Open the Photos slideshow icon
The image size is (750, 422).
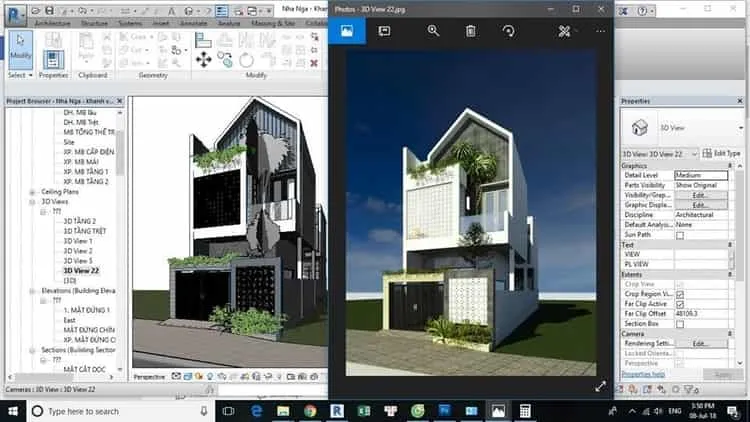384,31
